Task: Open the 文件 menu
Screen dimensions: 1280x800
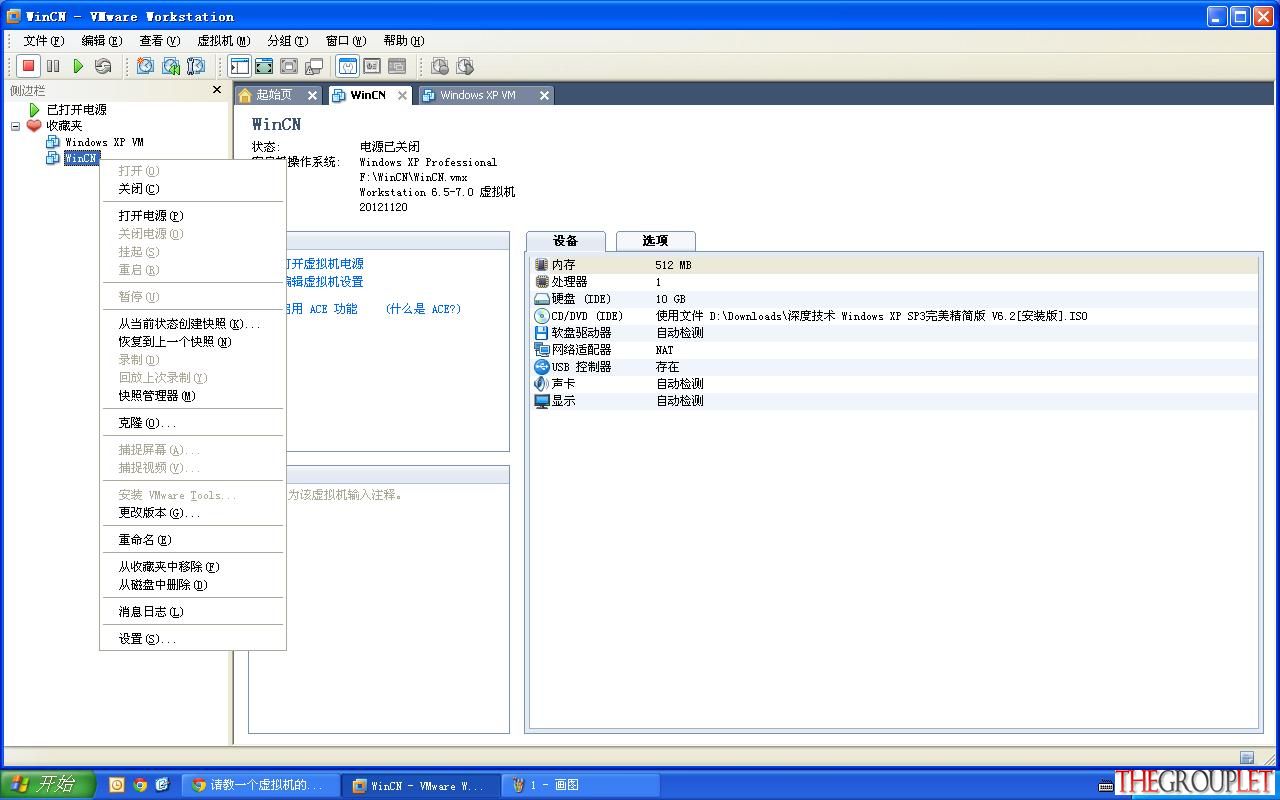Action: coord(43,40)
